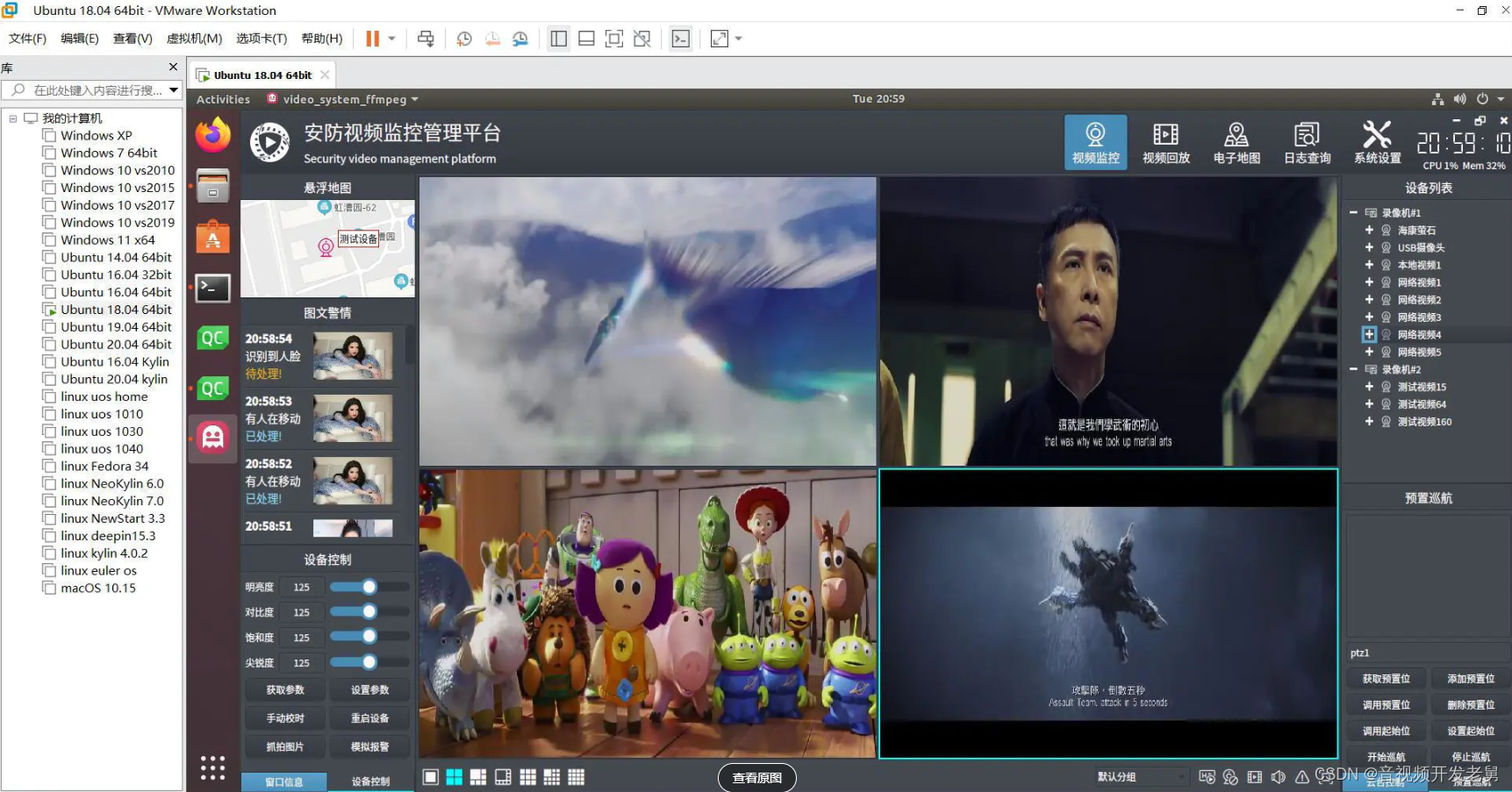Click the alarm warning triangle icon

[x=1302, y=777]
